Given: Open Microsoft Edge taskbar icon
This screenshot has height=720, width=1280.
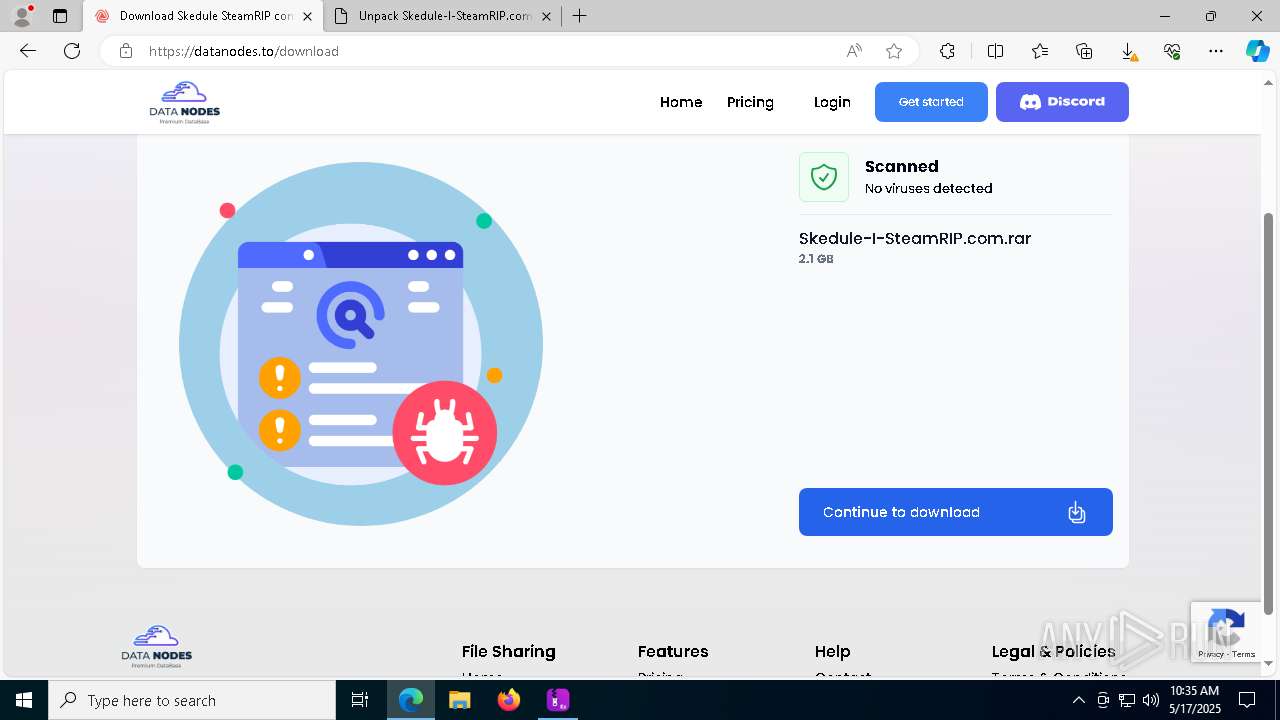Looking at the screenshot, I should [x=411, y=700].
